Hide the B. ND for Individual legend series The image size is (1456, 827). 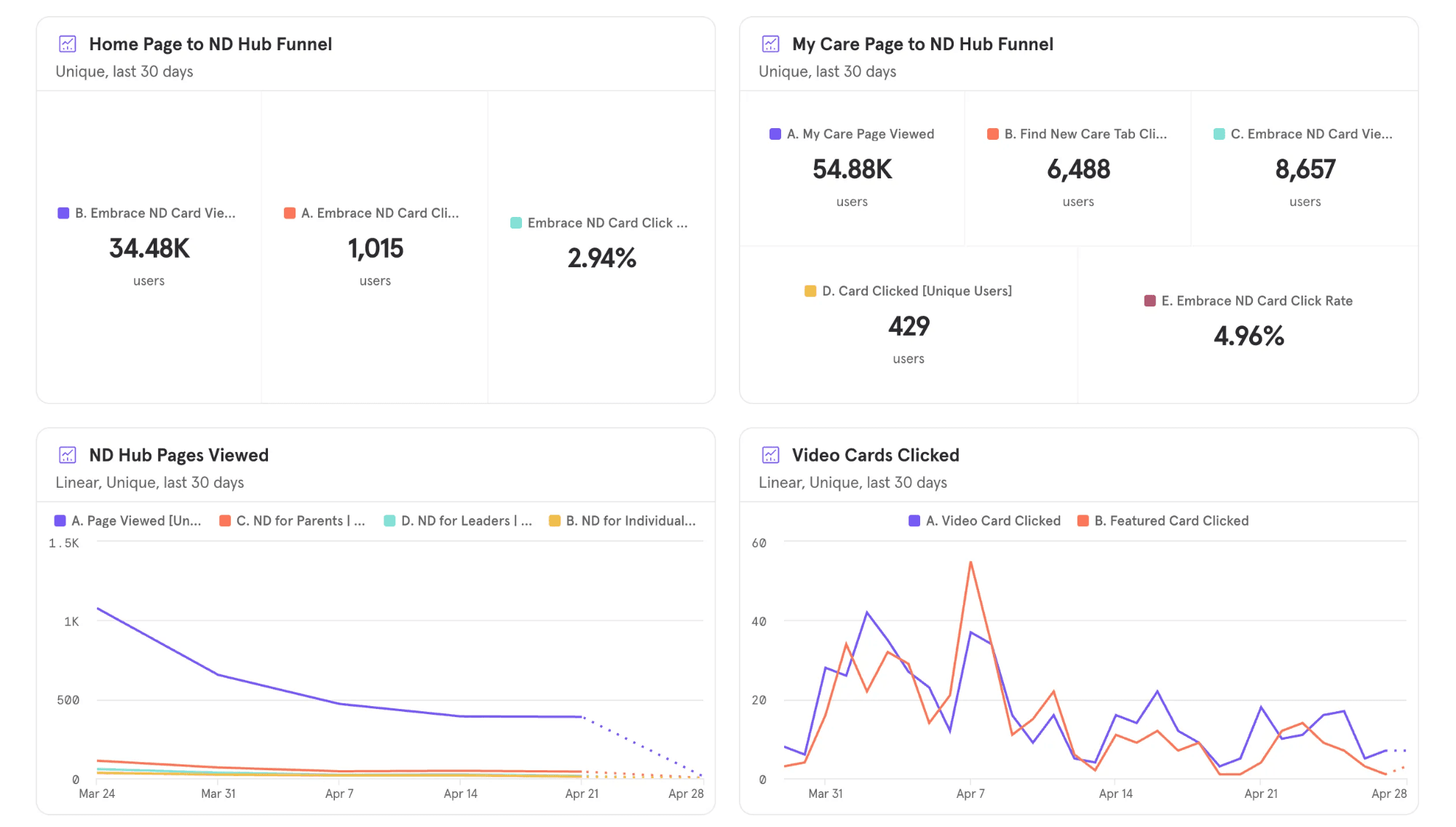click(x=630, y=521)
